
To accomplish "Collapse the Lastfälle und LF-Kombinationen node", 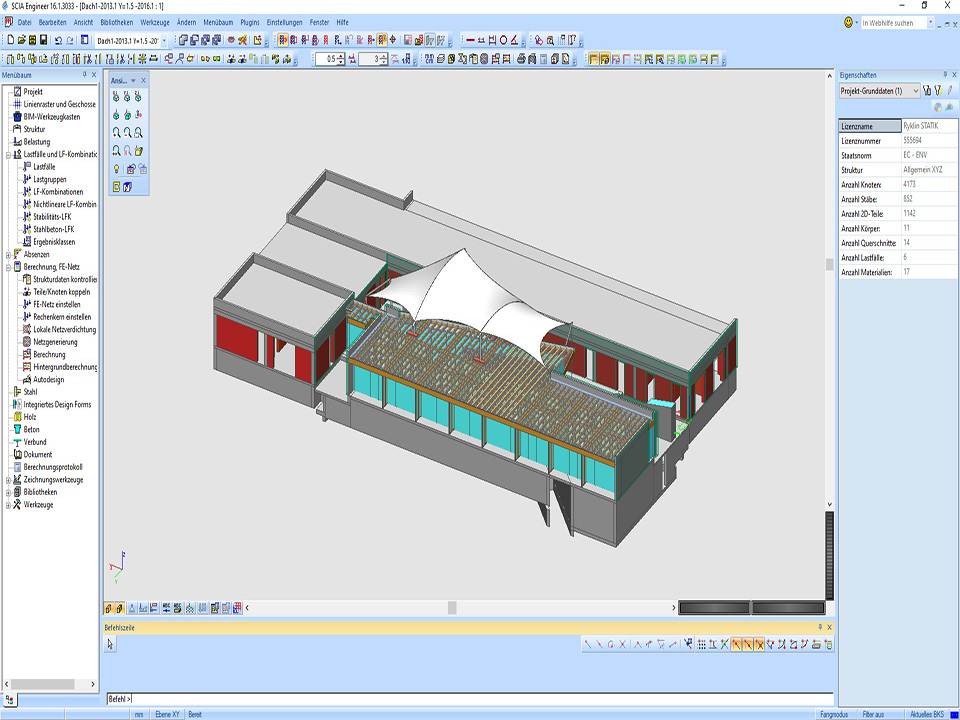I will 8,154.
